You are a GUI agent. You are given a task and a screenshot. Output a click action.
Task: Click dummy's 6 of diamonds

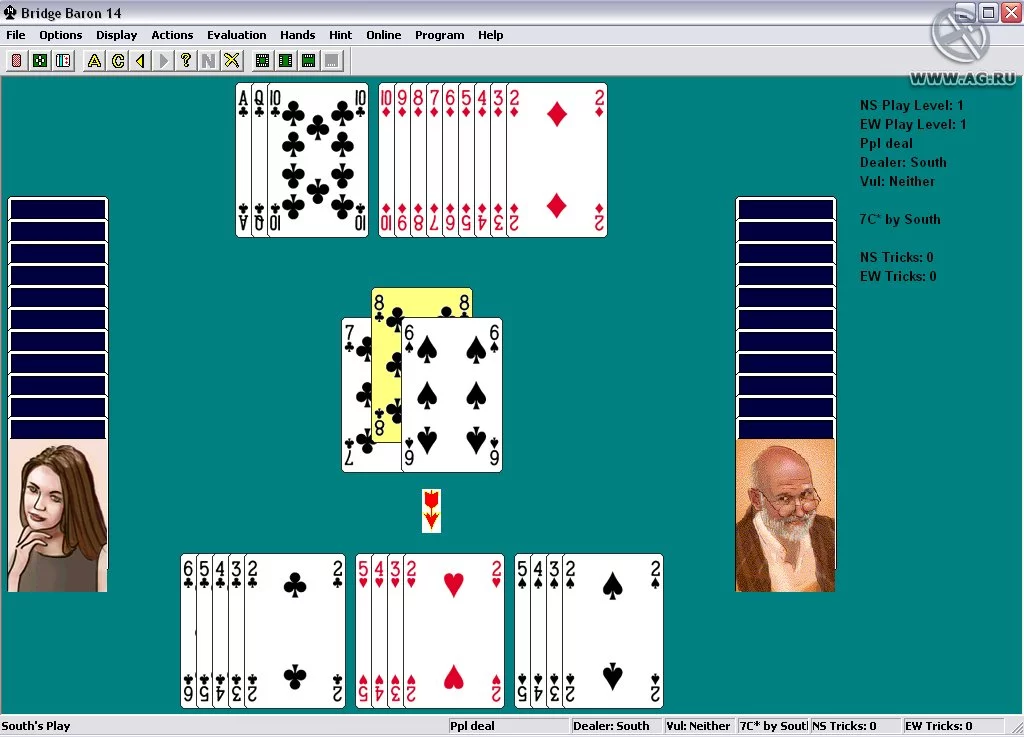(450, 160)
